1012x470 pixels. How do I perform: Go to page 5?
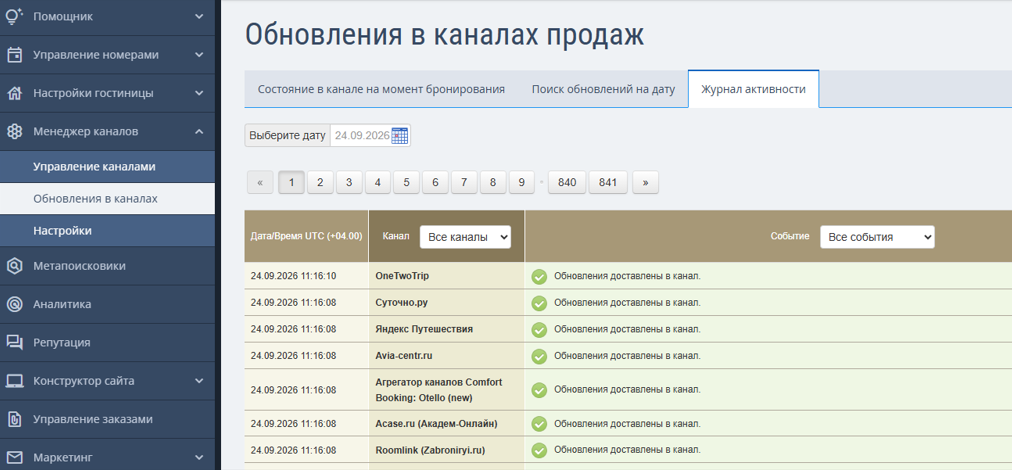(407, 183)
